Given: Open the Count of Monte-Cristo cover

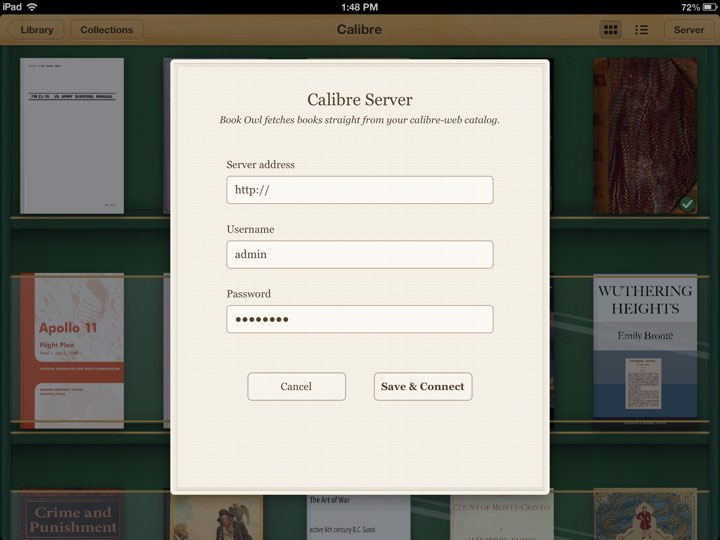Looking at the screenshot, I should (502, 517).
